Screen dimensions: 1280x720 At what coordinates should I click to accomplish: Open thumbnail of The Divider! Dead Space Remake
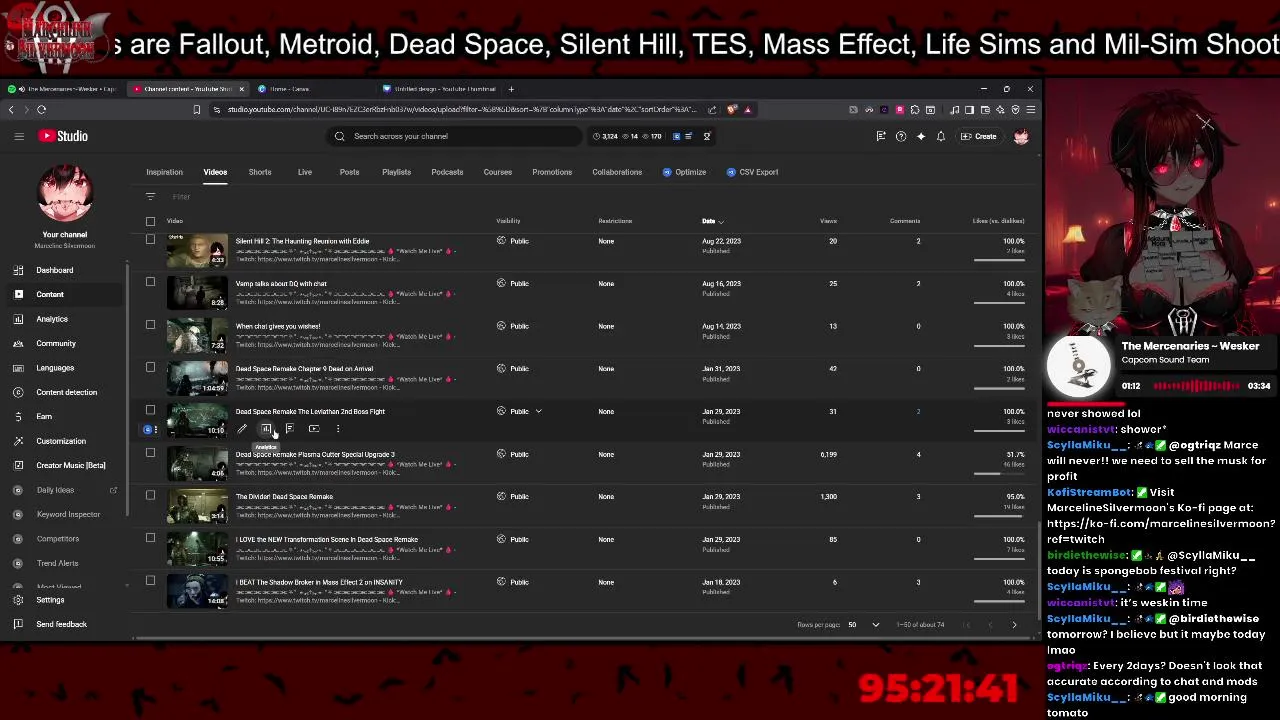[x=197, y=506]
